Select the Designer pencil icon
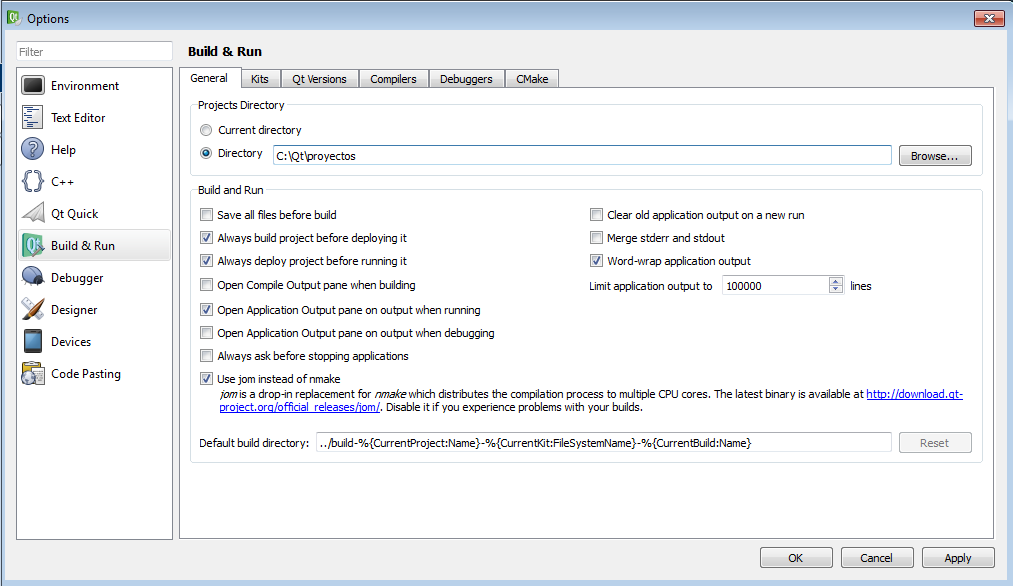 33,309
